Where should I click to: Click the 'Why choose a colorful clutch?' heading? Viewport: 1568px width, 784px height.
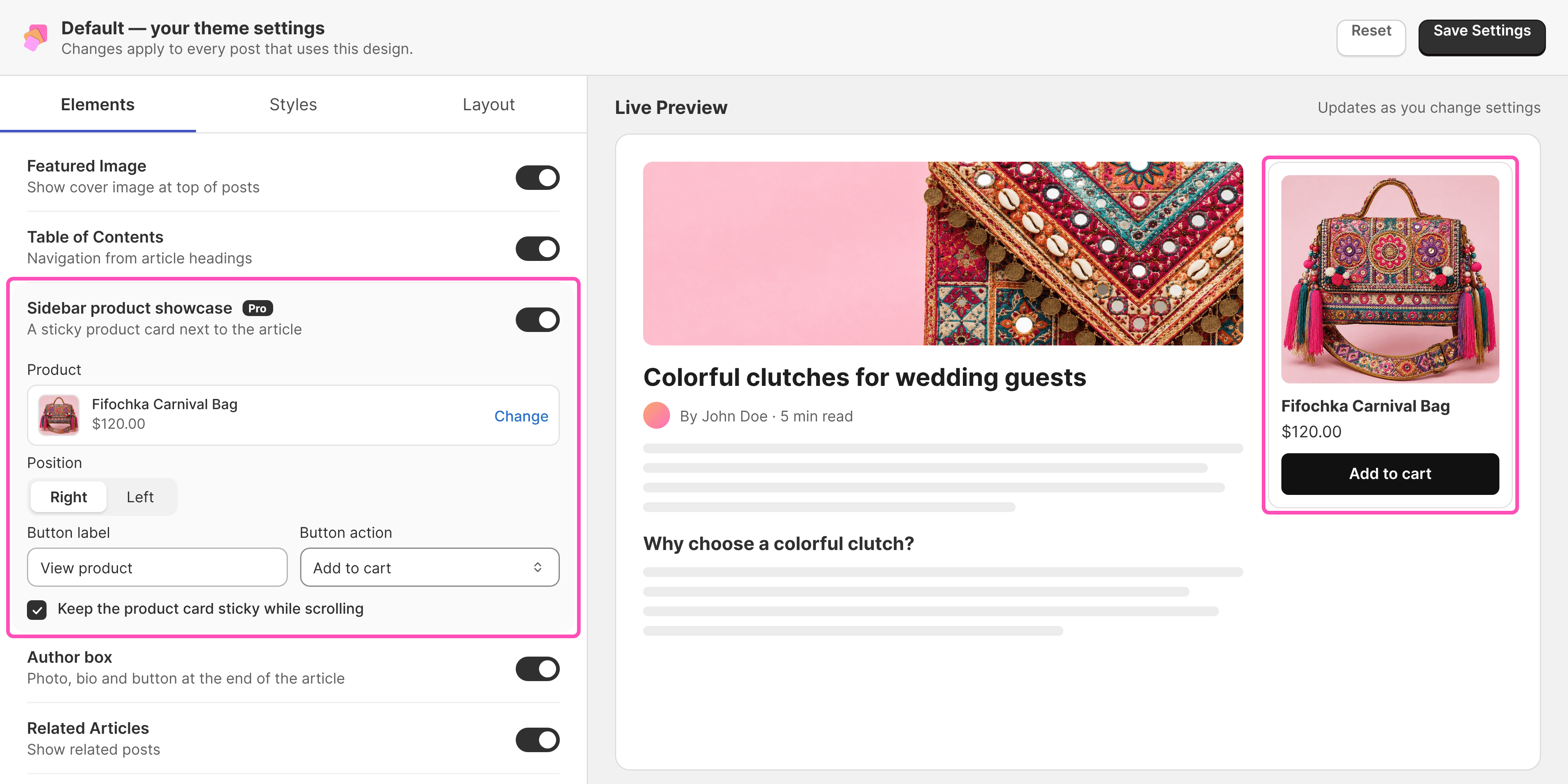779,543
